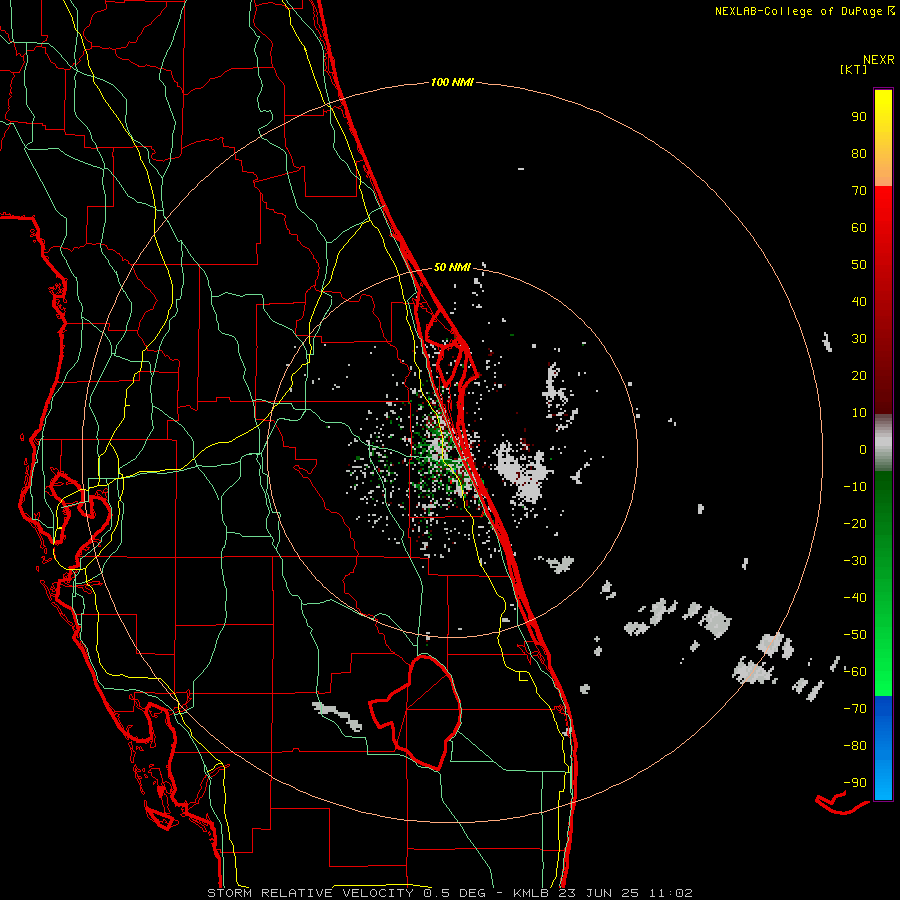The image size is (900, 900).
Task: Click the red segment of velocity color bar
Action: pos(883,300)
